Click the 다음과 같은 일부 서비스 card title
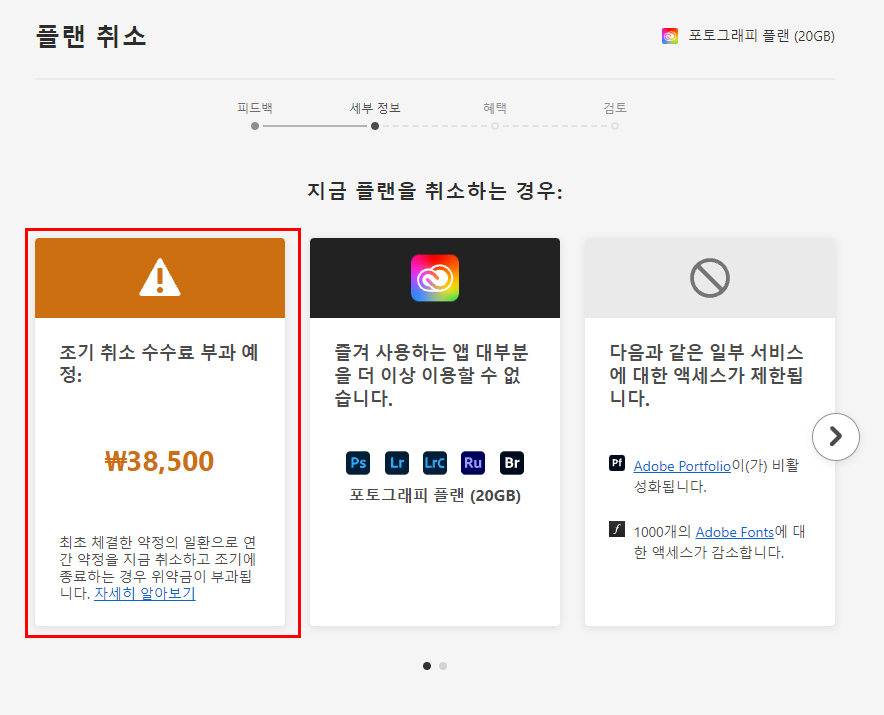The image size is (884, 715). point(706,375)
